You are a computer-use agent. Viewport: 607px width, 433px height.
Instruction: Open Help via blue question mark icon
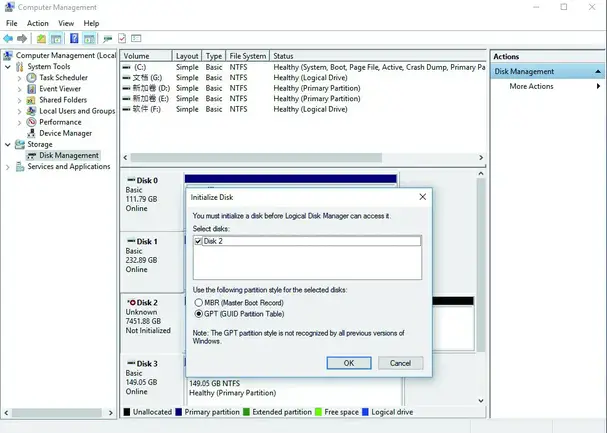(74, 38)
